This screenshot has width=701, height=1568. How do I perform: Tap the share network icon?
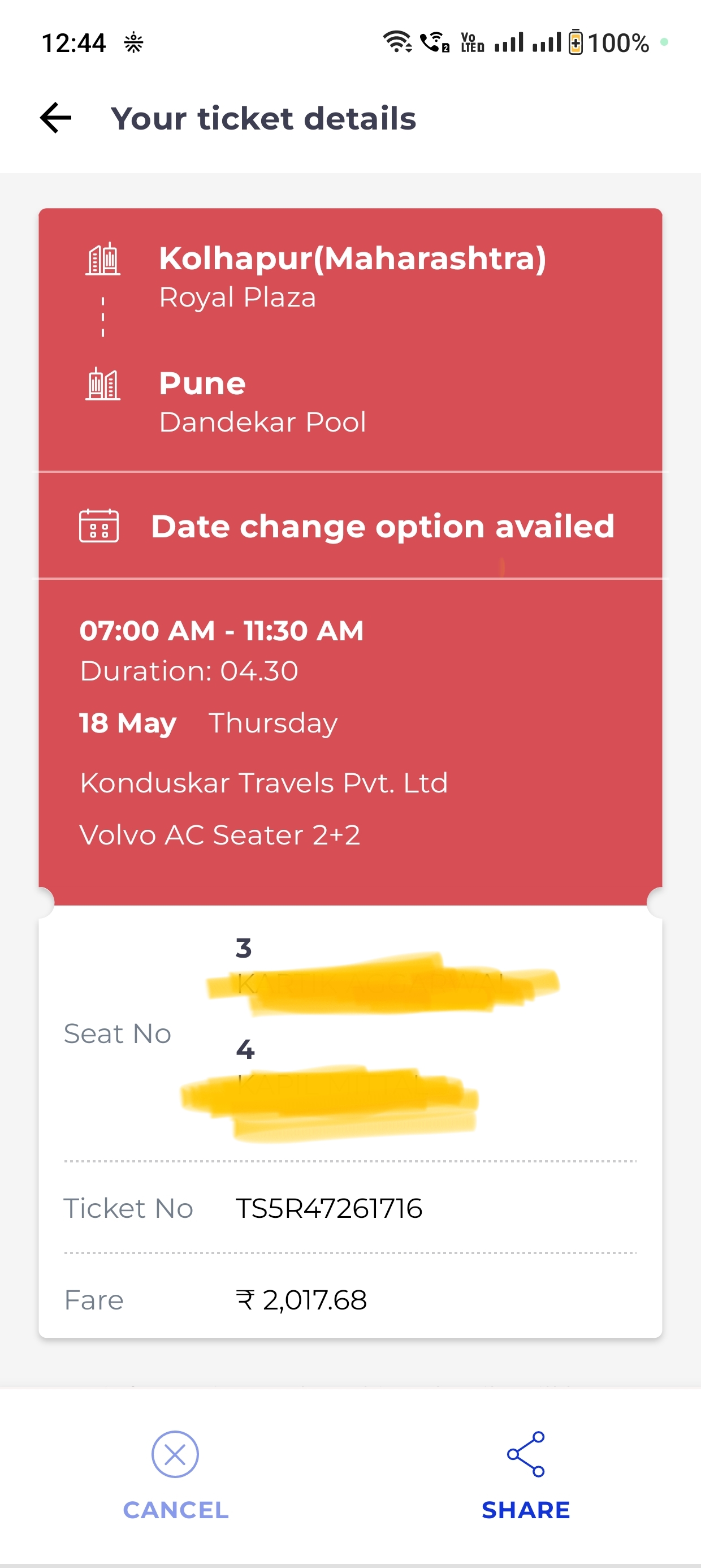(x=526, y=1454)
